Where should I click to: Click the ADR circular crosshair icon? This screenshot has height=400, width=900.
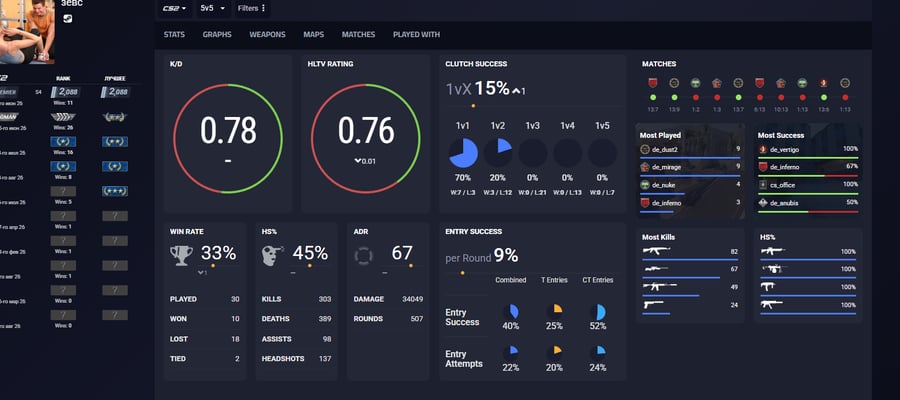(363, 256)
